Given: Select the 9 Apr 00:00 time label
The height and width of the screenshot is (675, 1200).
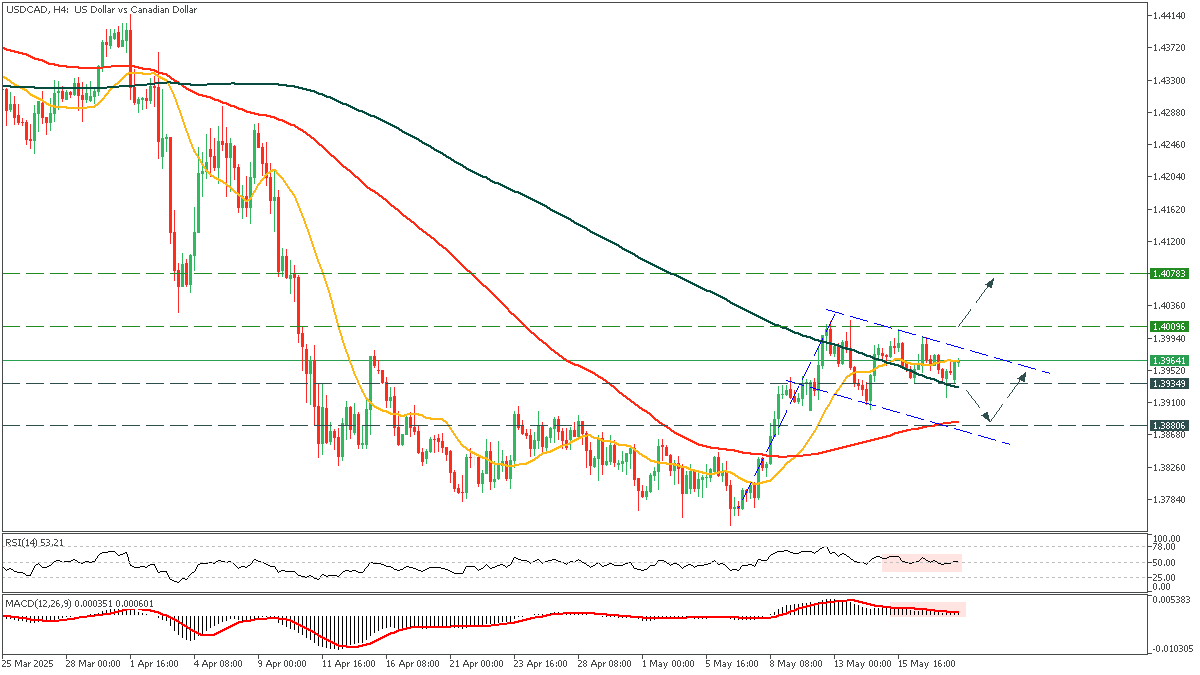Looking at the screenshot, I should click(x=283, y=663).
